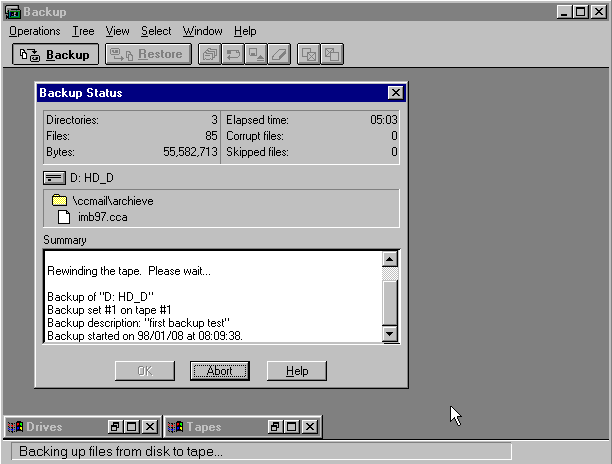Viewport: 612px width, 464px height.
Task: Open the Window menu
Action: click(203, 31)
